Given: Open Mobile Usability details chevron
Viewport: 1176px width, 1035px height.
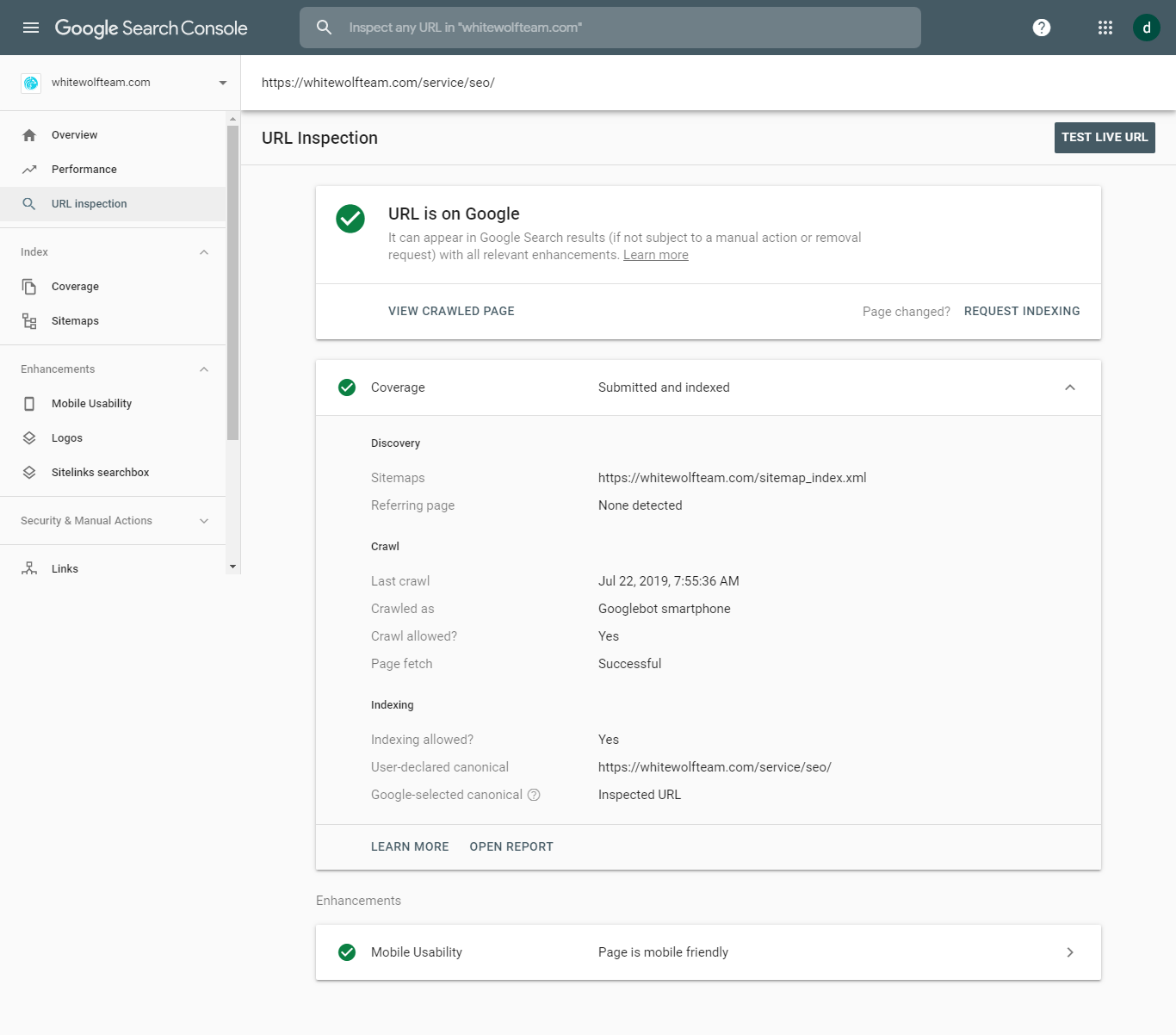Looking at the screenshot, I should pyautogui.click(x=1070, y=952).
